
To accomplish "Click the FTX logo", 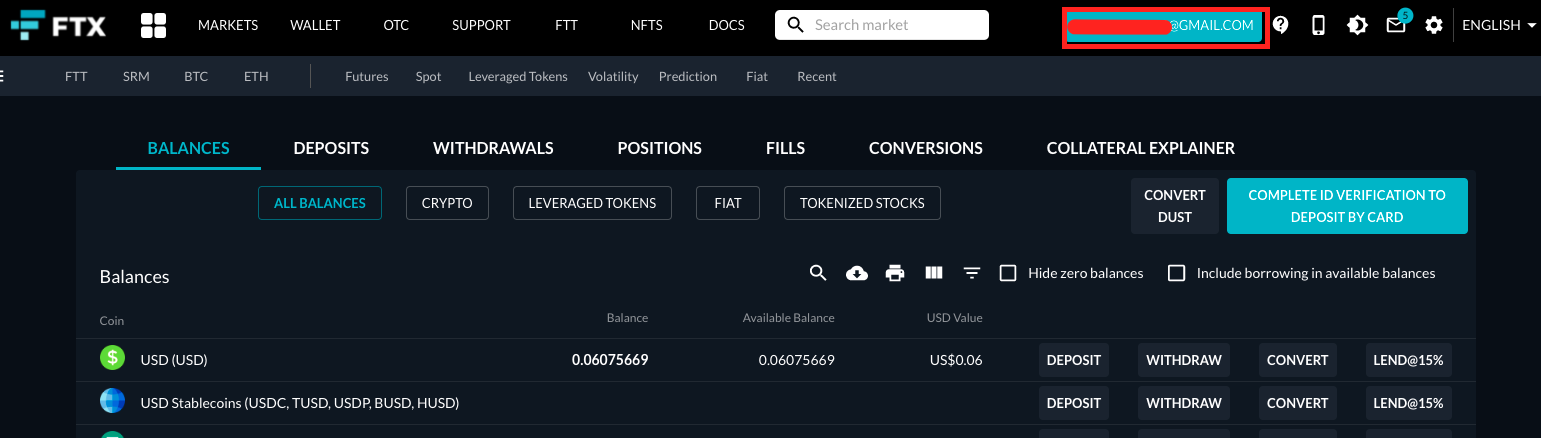I will pyautogui.click(x=58, y=25).
